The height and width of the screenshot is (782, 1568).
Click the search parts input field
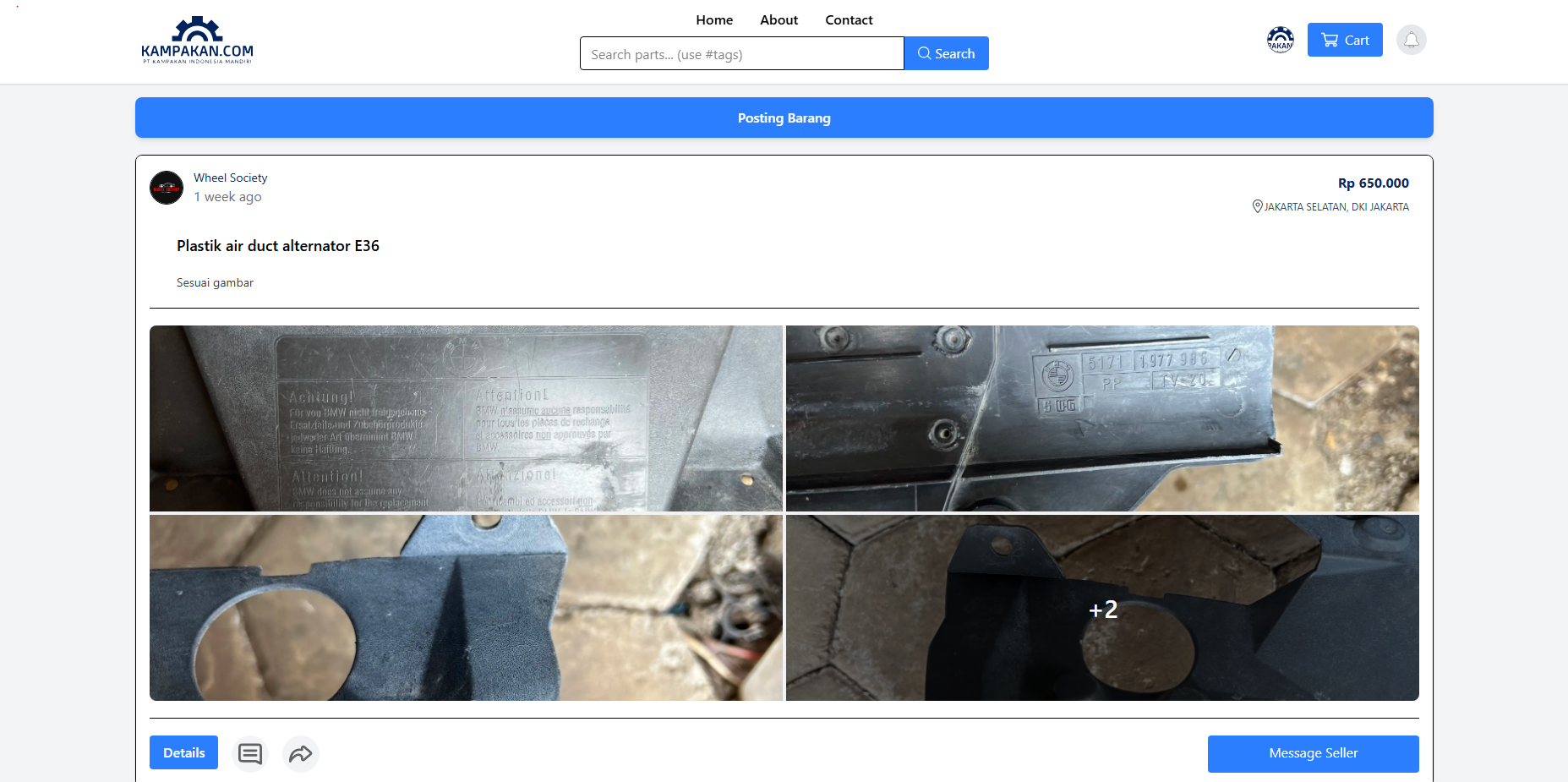(x=741, y=53)
